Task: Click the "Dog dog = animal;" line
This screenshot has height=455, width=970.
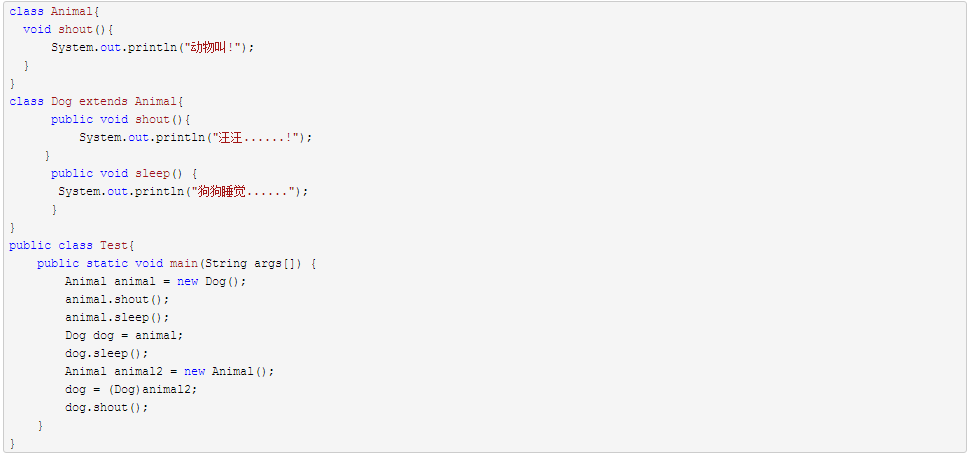Action: tap(124, 335)
